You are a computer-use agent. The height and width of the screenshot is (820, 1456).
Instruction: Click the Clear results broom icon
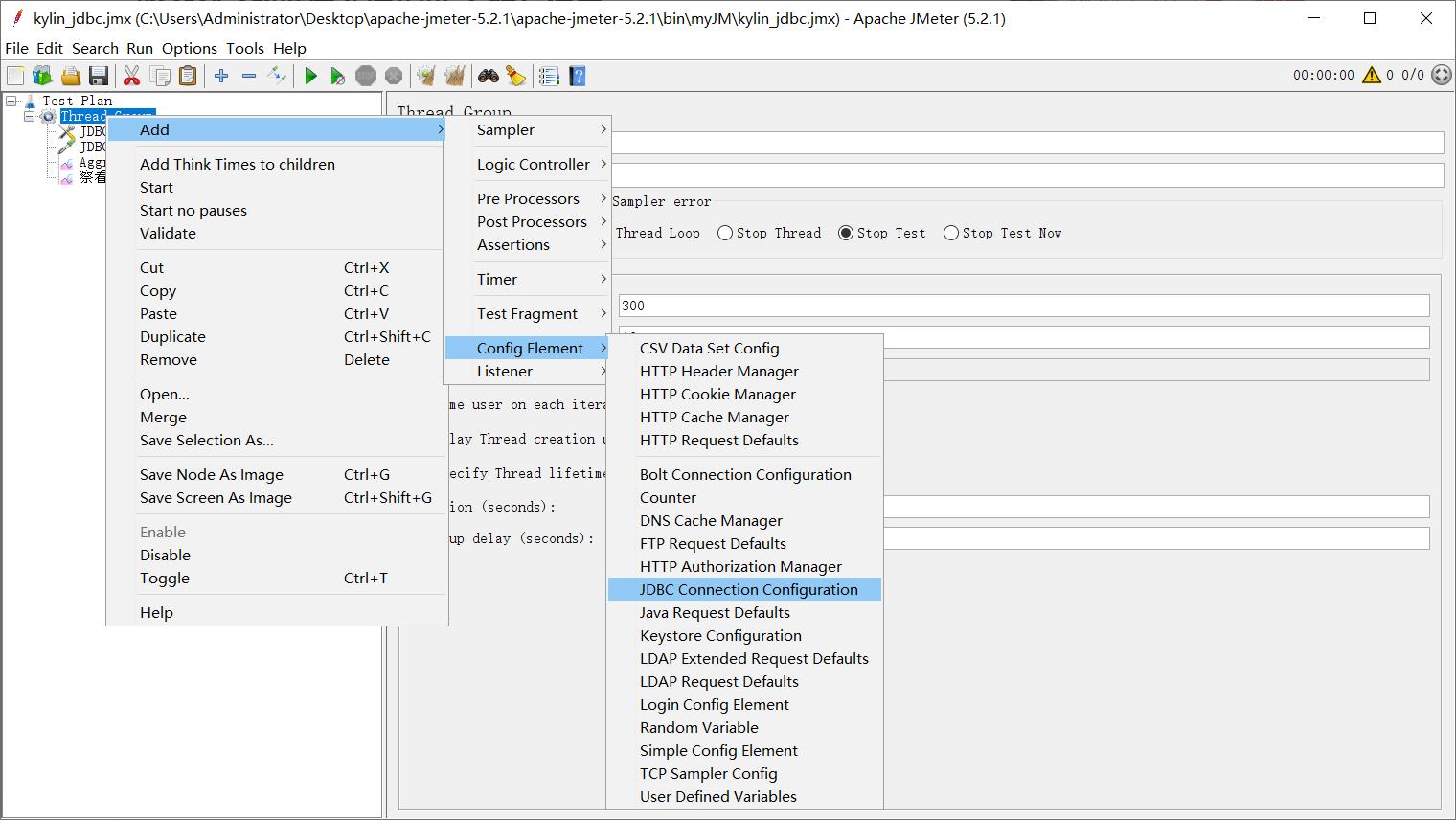pyautogui.click(x=427, y=76)
